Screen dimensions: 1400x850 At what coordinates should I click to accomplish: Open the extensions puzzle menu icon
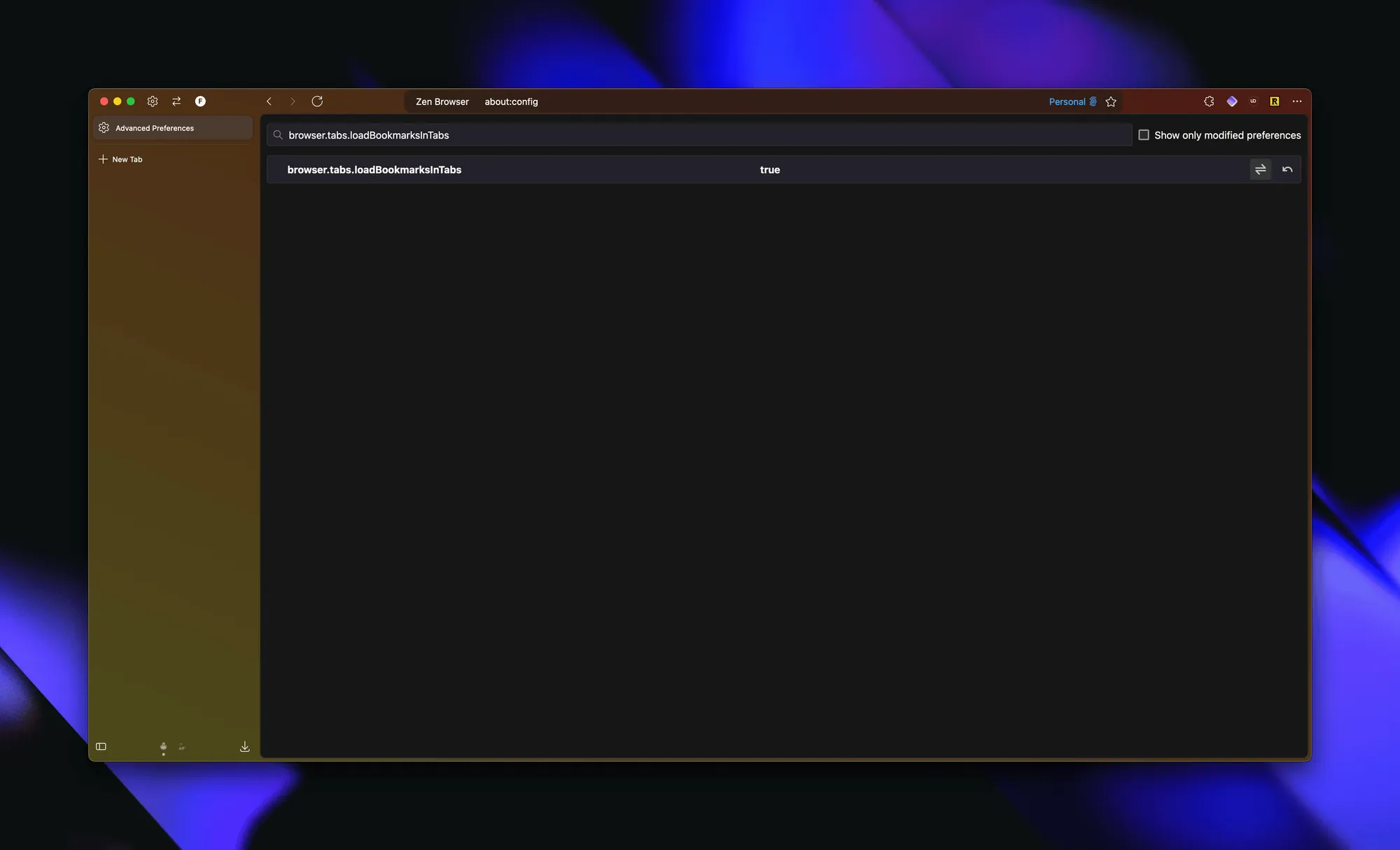coord(1209,101)
